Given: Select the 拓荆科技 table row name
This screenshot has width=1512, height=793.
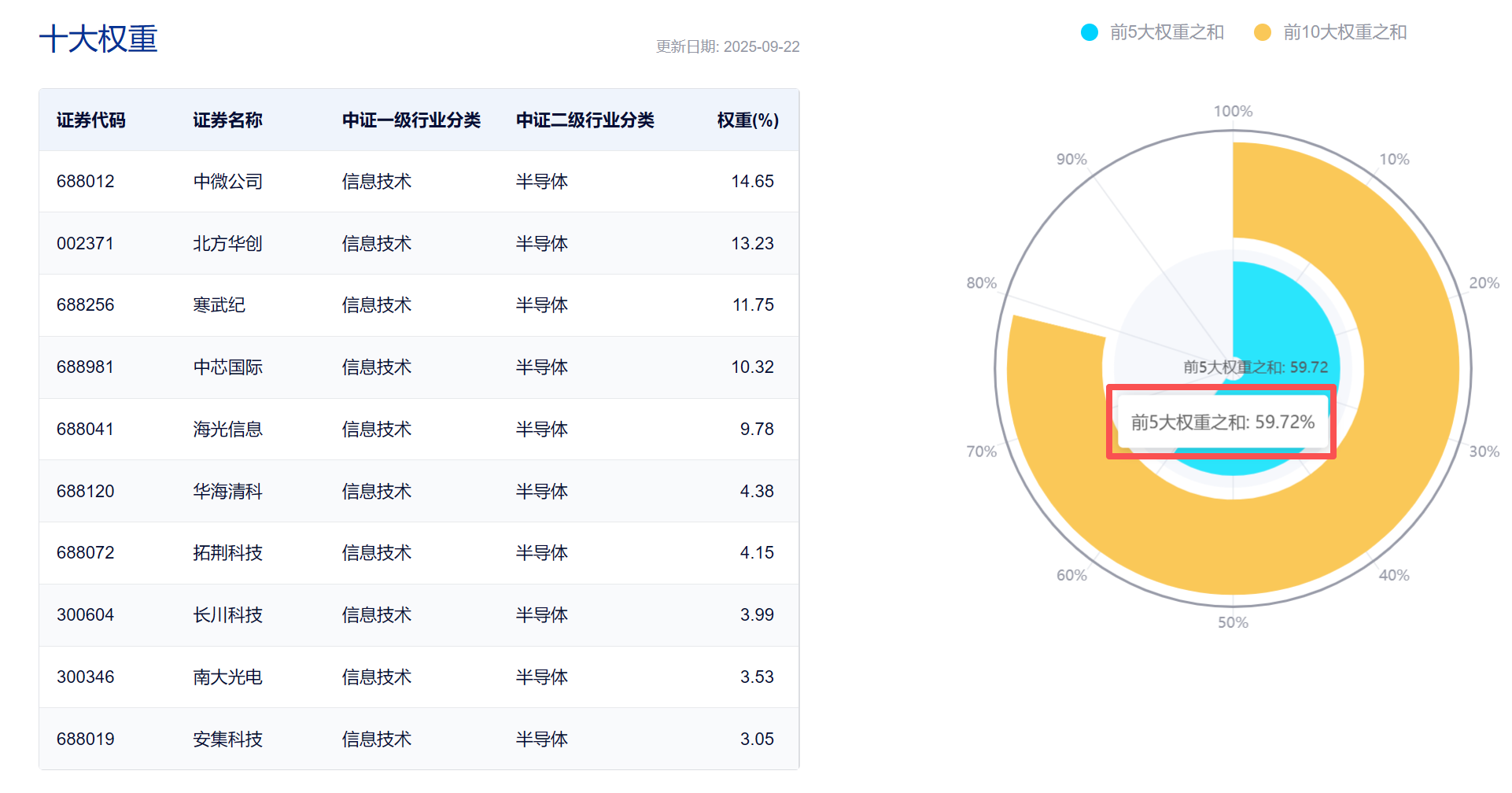Looking at the screenshot, I should (227, 553).
